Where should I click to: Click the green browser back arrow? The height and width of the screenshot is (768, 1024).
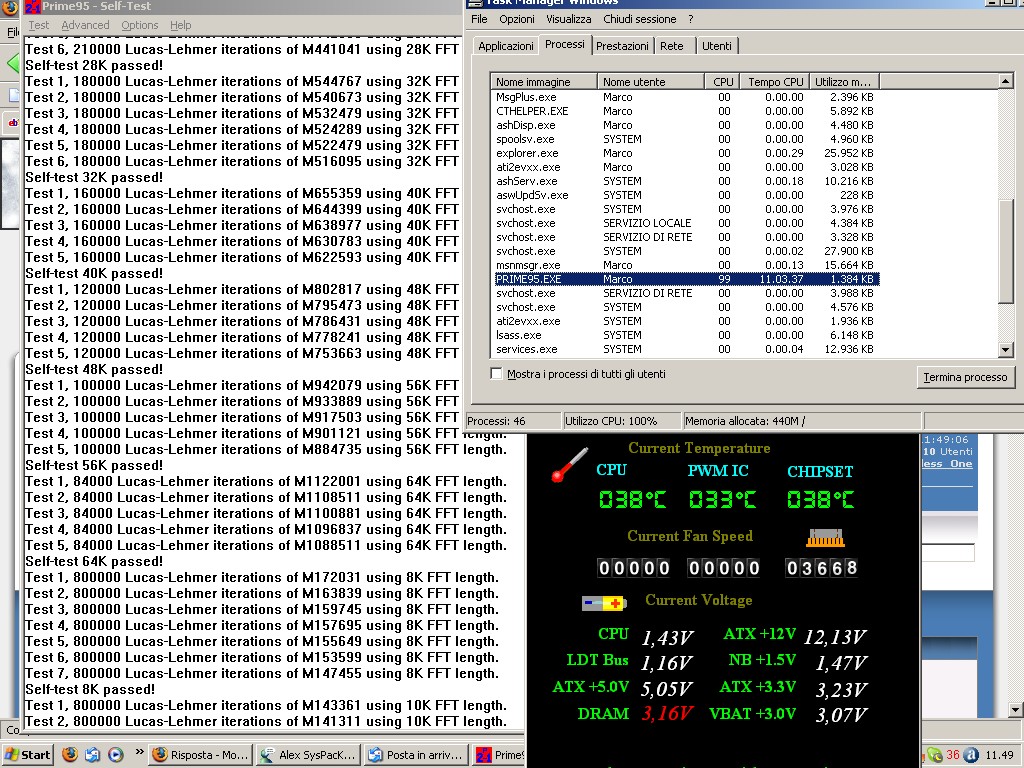tap(12, 64)
